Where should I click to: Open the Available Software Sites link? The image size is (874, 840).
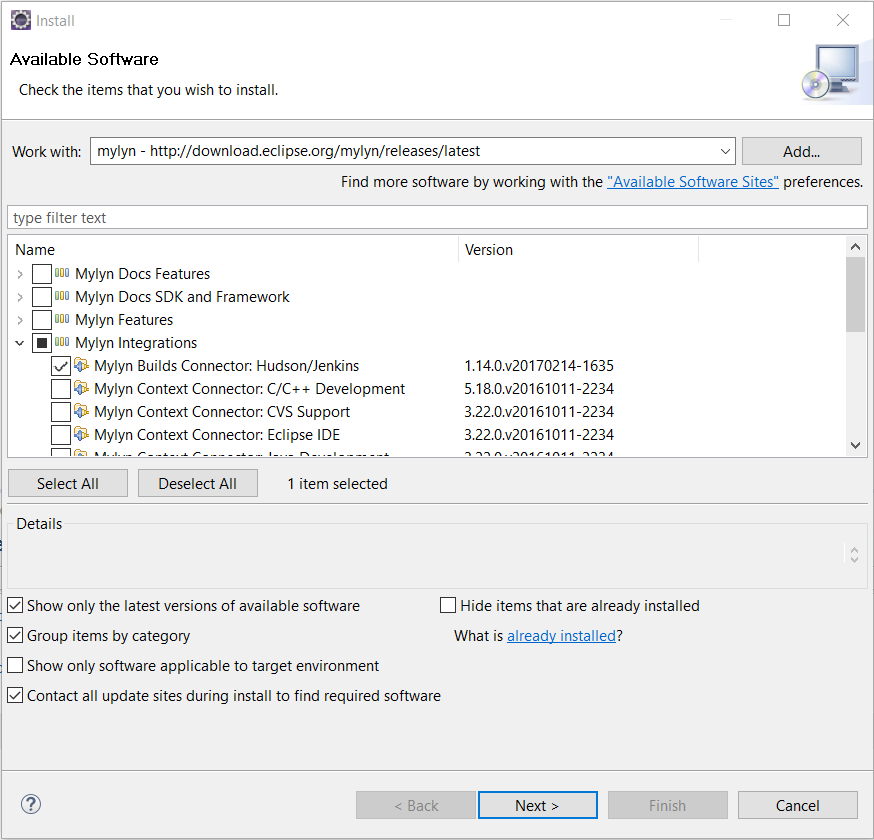(x=693, y=182)
